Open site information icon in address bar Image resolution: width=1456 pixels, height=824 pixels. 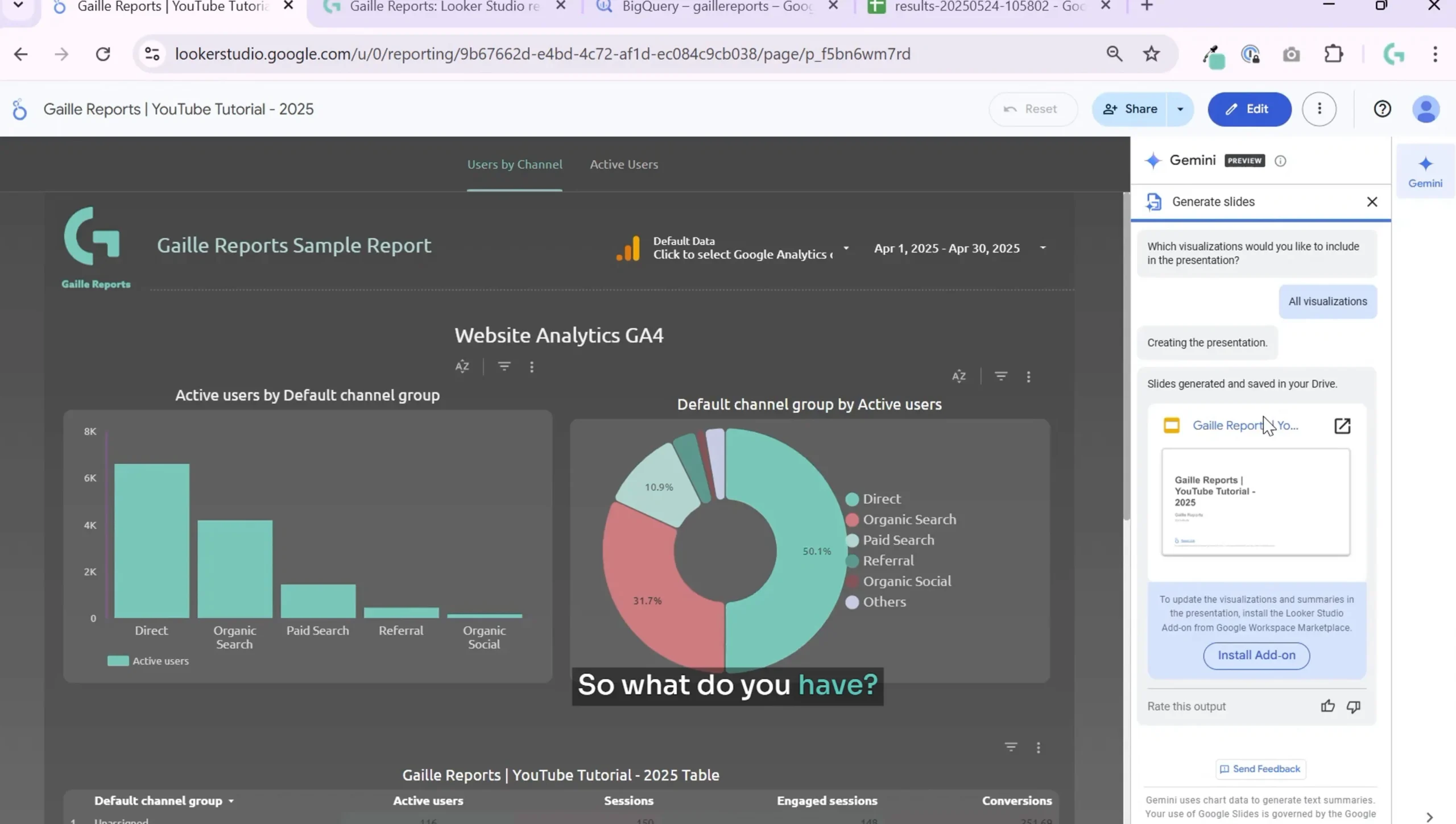(152, 54)
